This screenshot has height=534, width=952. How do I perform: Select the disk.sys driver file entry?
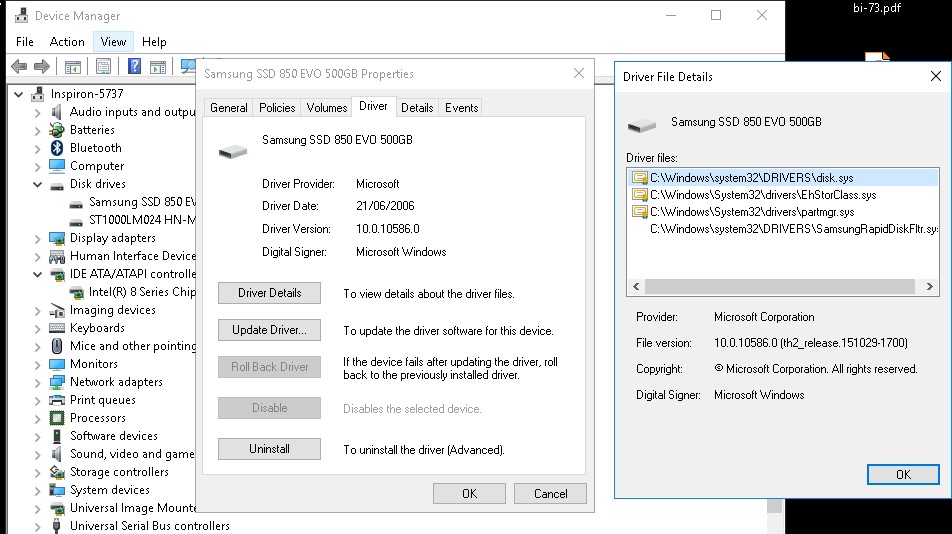point(783,178)
